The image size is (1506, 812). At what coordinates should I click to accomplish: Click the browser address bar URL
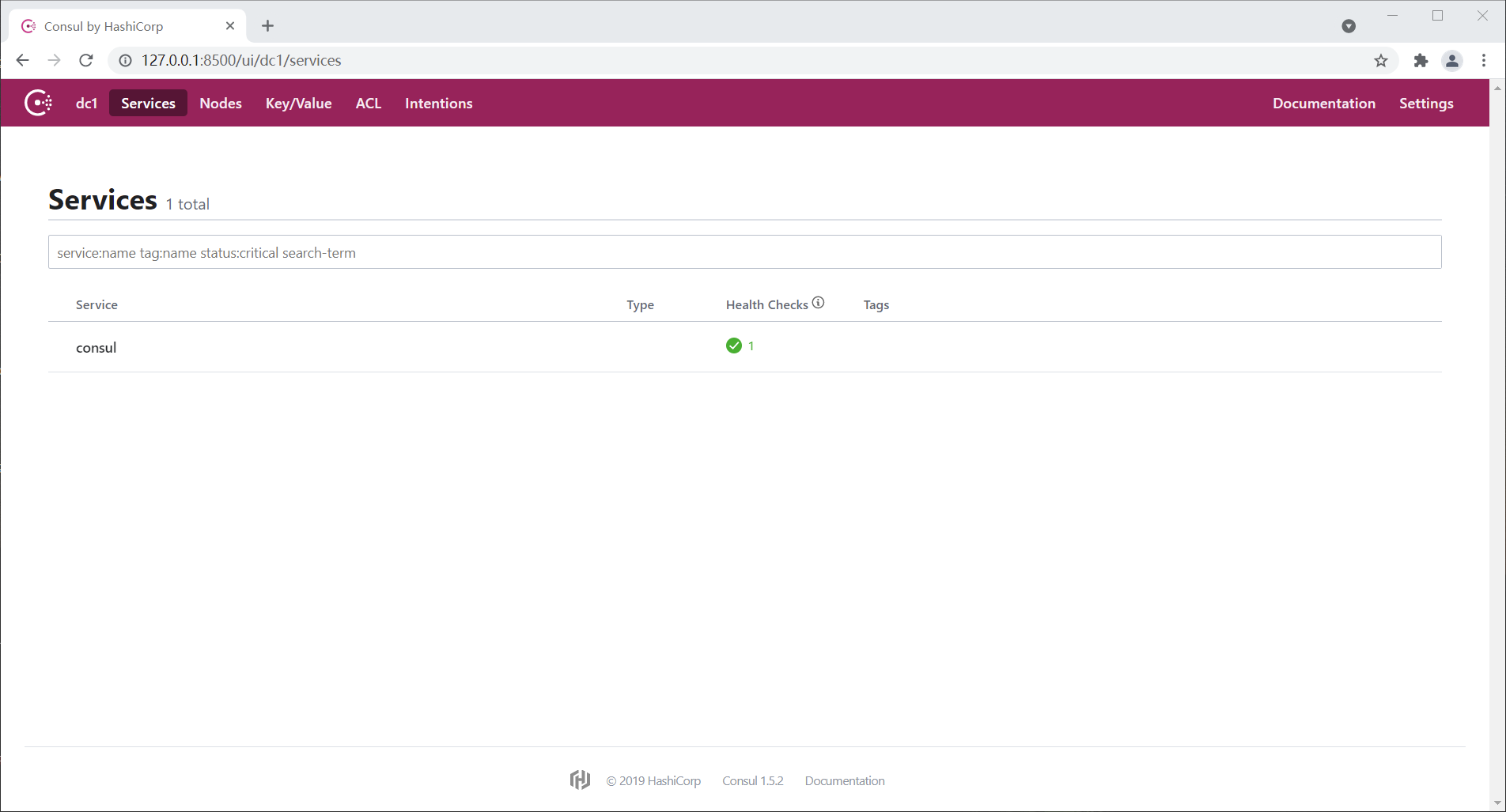(241, 61)
